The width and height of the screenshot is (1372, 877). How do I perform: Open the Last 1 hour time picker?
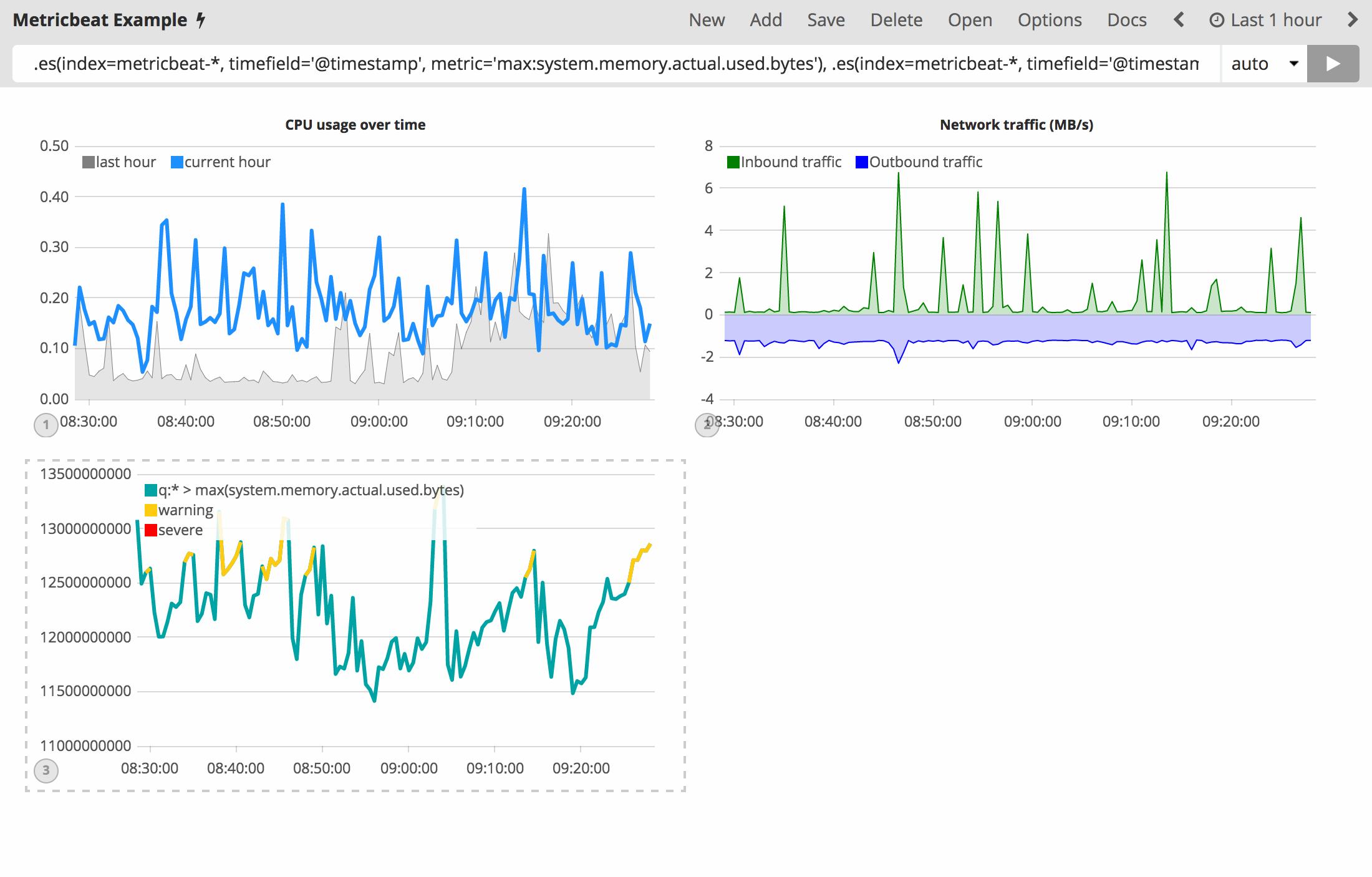1275,20
